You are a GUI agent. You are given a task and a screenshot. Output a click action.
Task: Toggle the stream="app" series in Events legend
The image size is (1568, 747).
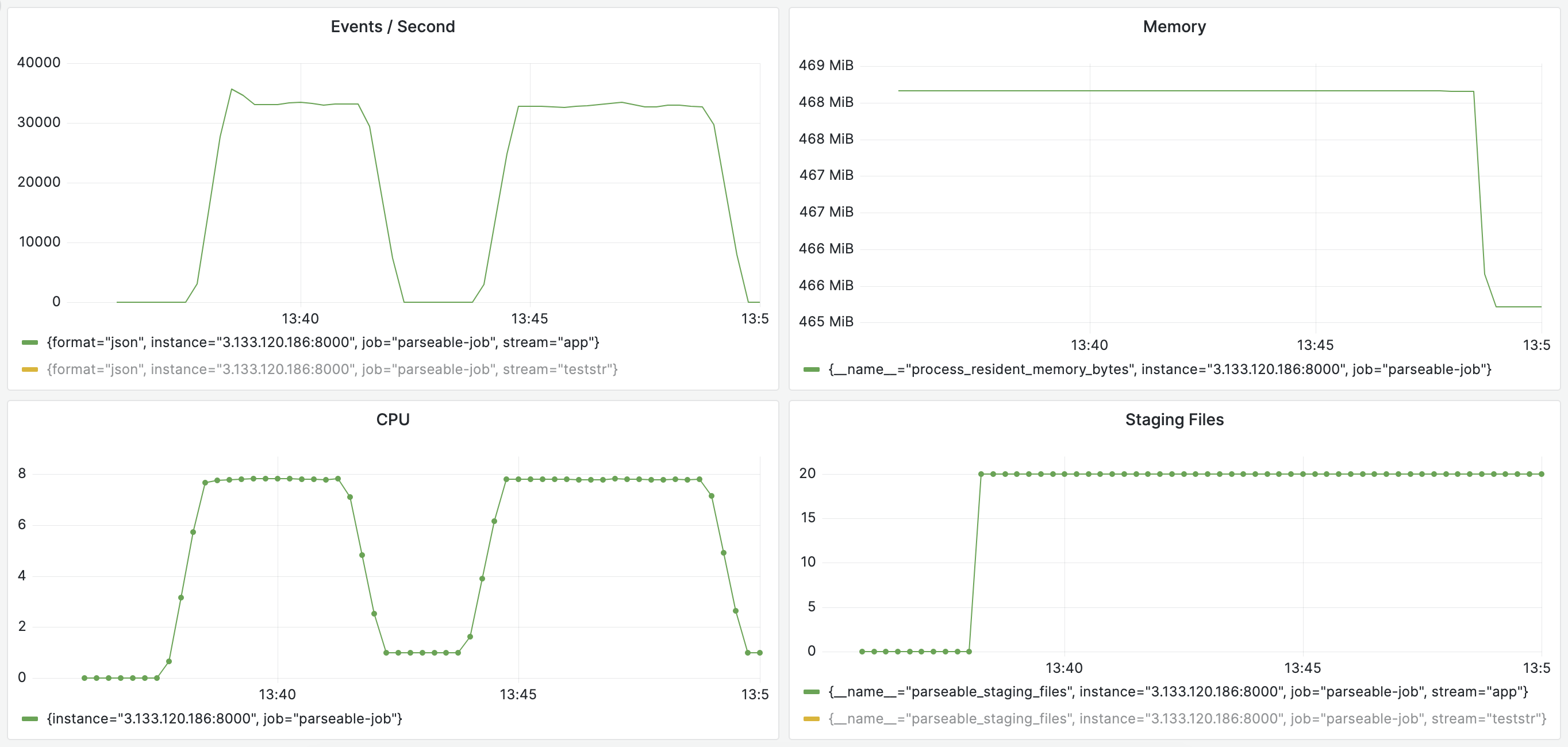pyautogui.click(x=322, y=342)
